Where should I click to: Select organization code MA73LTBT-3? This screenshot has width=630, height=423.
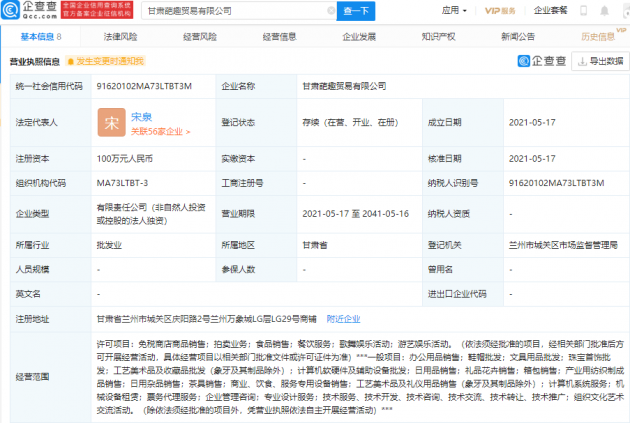coord(122,183)
